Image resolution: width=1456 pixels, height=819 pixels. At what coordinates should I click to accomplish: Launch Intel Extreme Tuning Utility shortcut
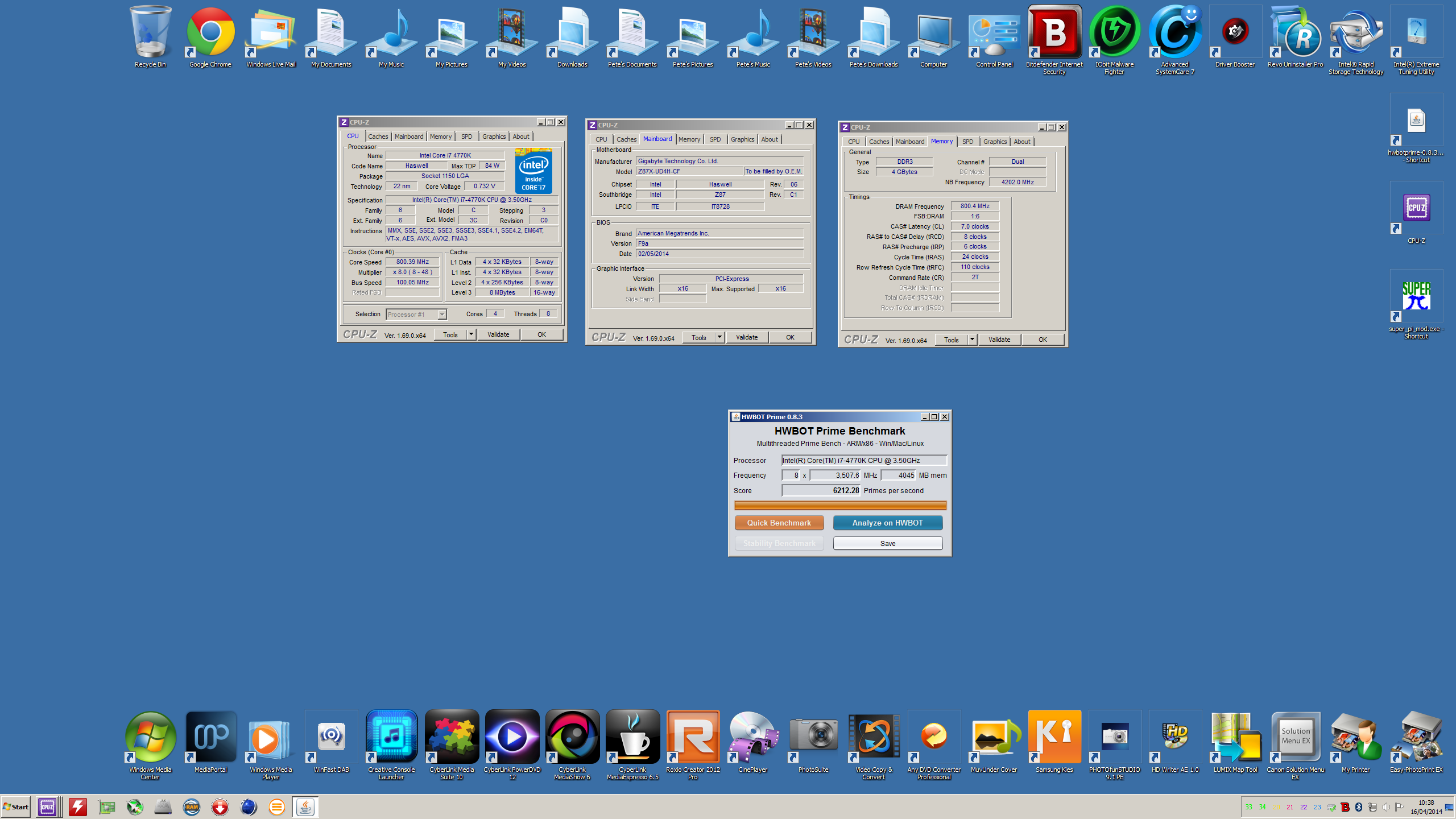point(1416,40)
